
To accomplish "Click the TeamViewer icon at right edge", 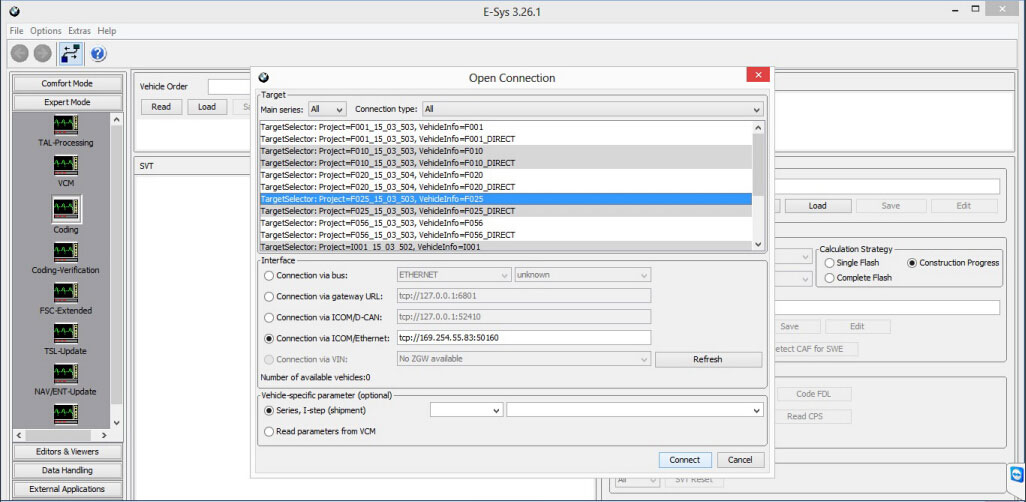I will (x=1016, y=476).
